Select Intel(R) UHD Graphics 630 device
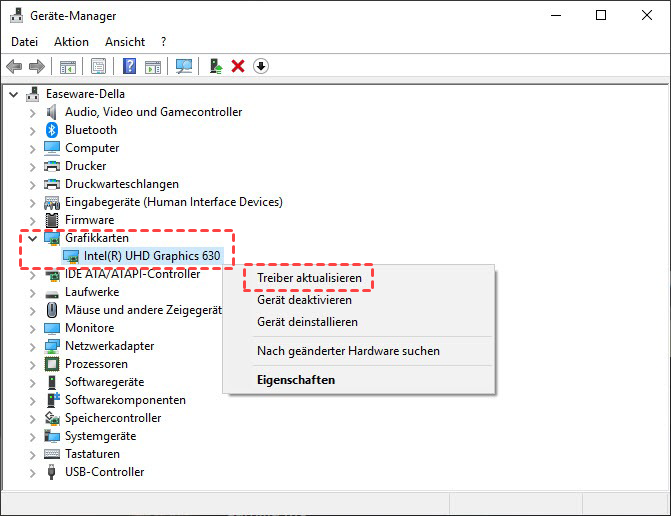 click(152, 256)
